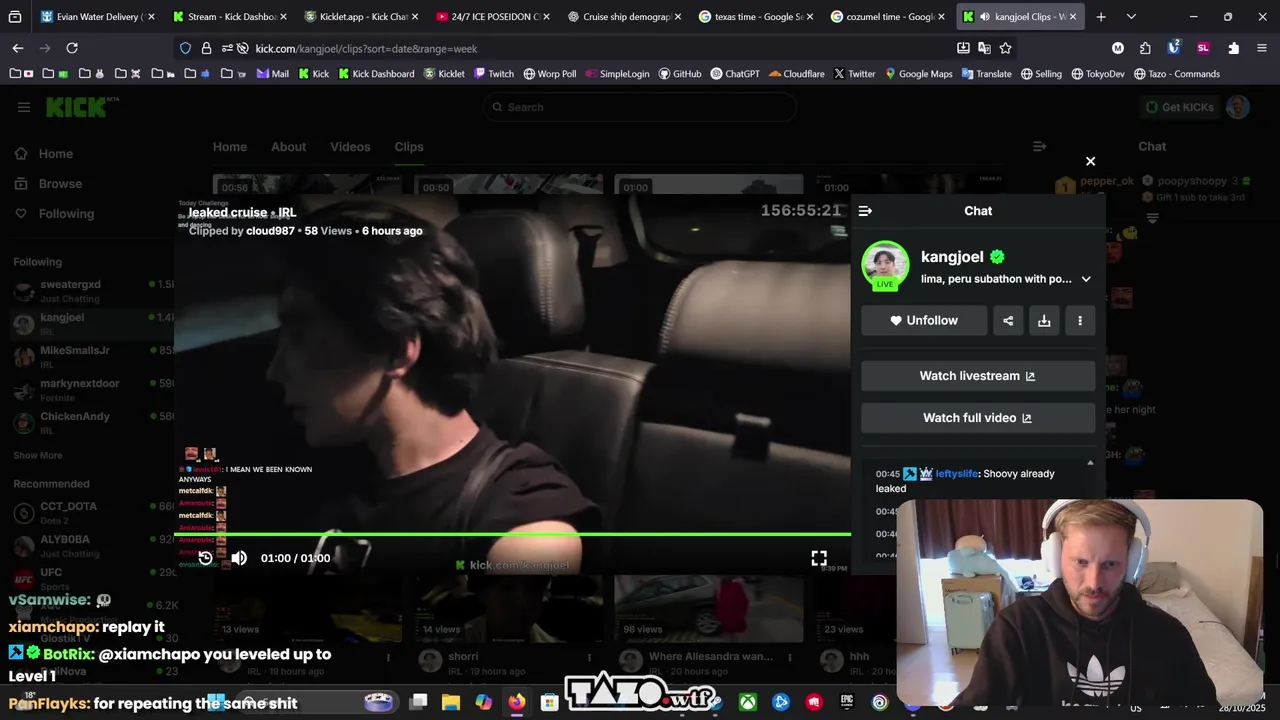The height and width of the screenshot is (720, 1280).
Task: Click the Get KICKs button
Action: [x=1178, y=107]
